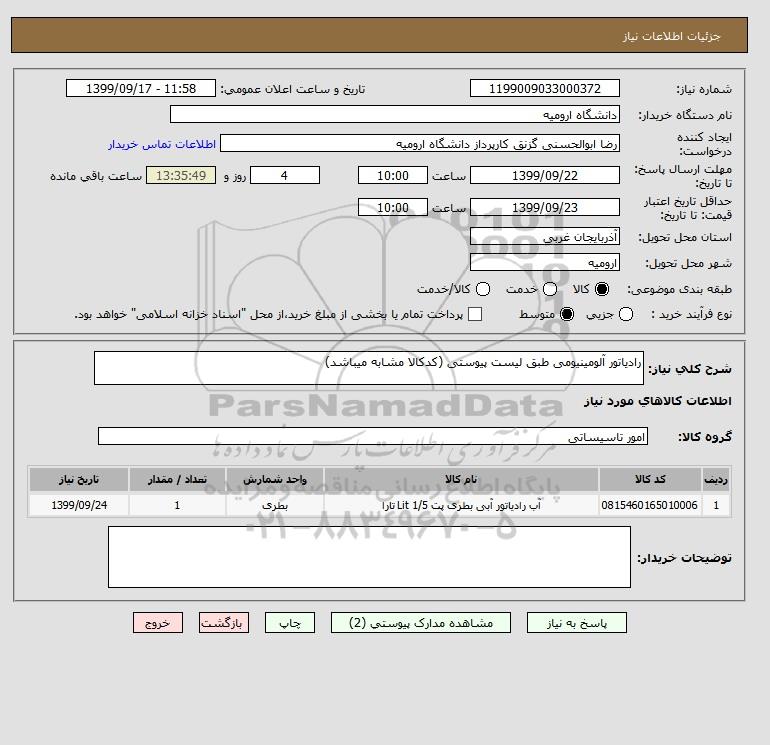
Task: Click the product name cell آب رادیاتور
Action: tap(461, 505)
